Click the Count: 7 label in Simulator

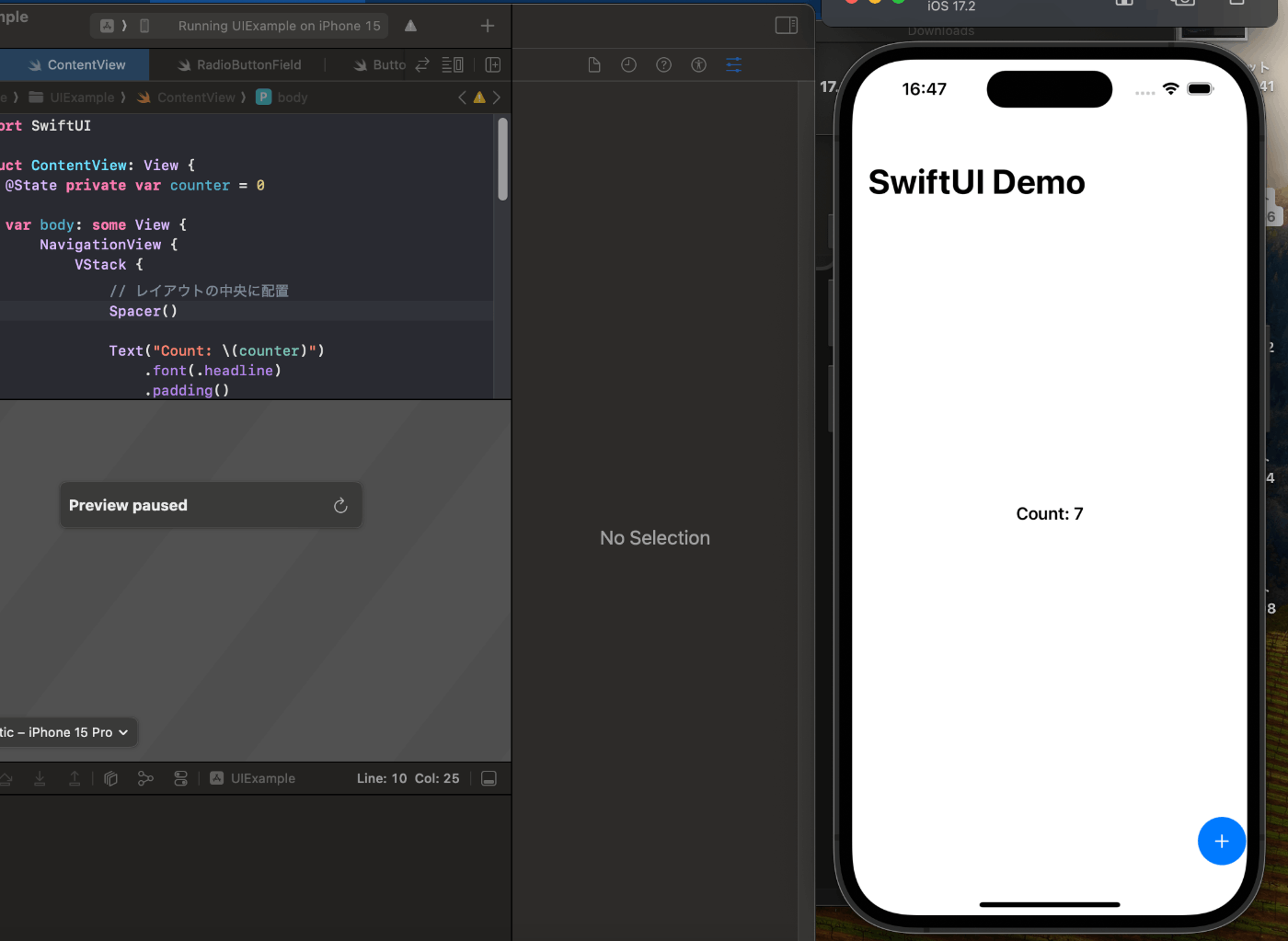(x=1050, y=514)
